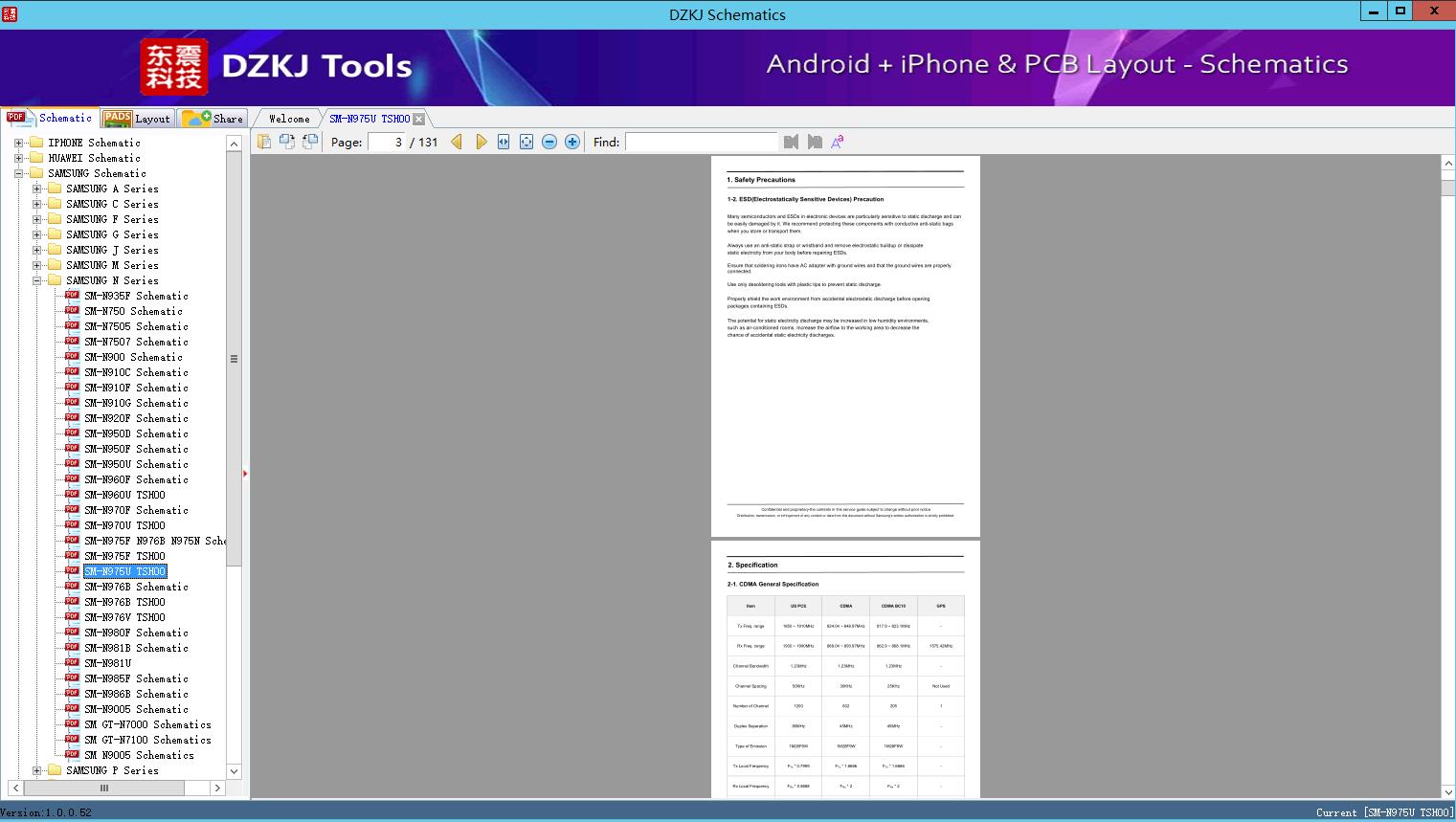1456x822 pixels.
Task: Expand the SAMSUNG G Series folder
Action: 36,234
